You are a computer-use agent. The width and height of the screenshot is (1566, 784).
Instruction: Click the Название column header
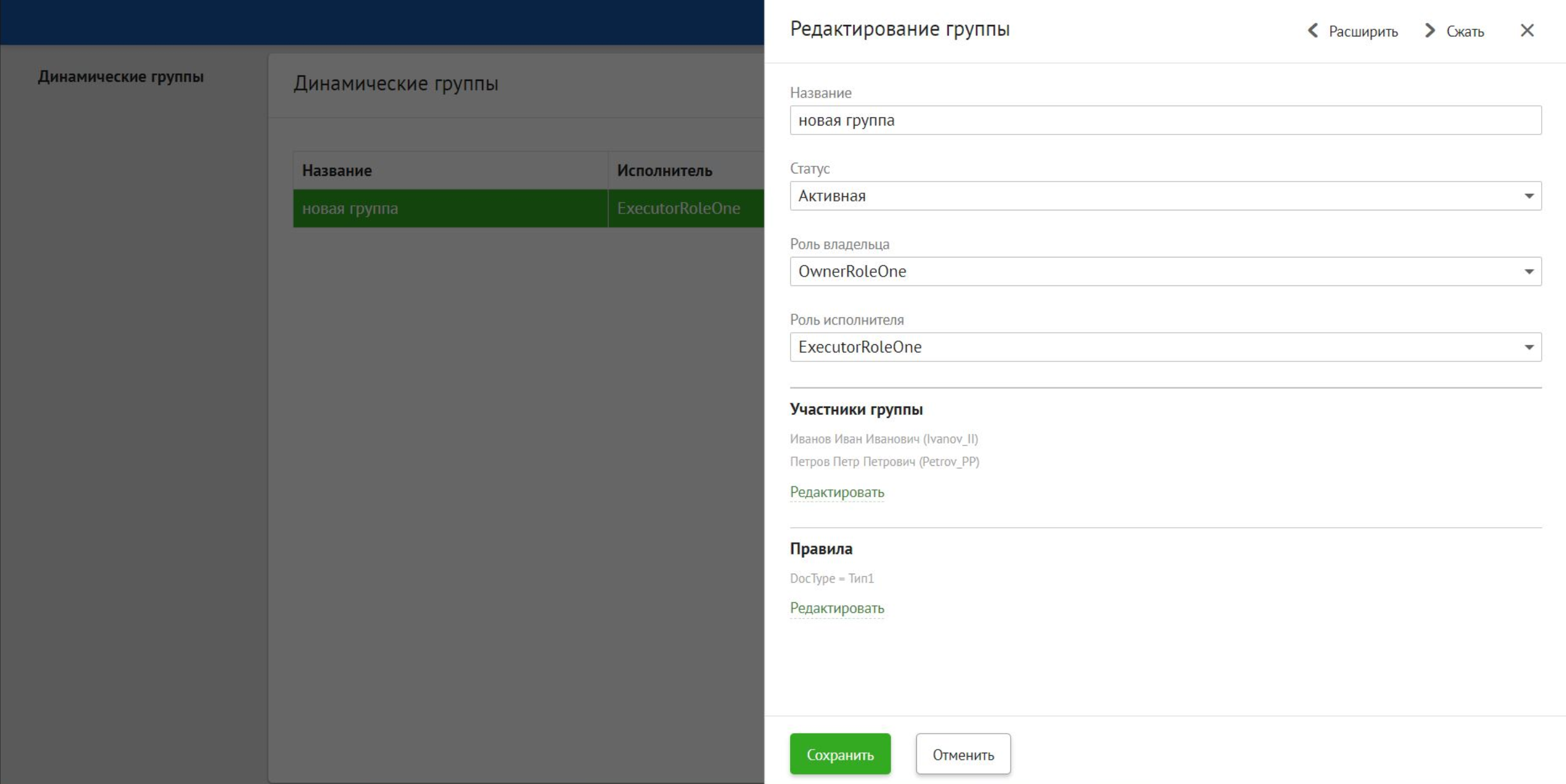coord(336,170)
